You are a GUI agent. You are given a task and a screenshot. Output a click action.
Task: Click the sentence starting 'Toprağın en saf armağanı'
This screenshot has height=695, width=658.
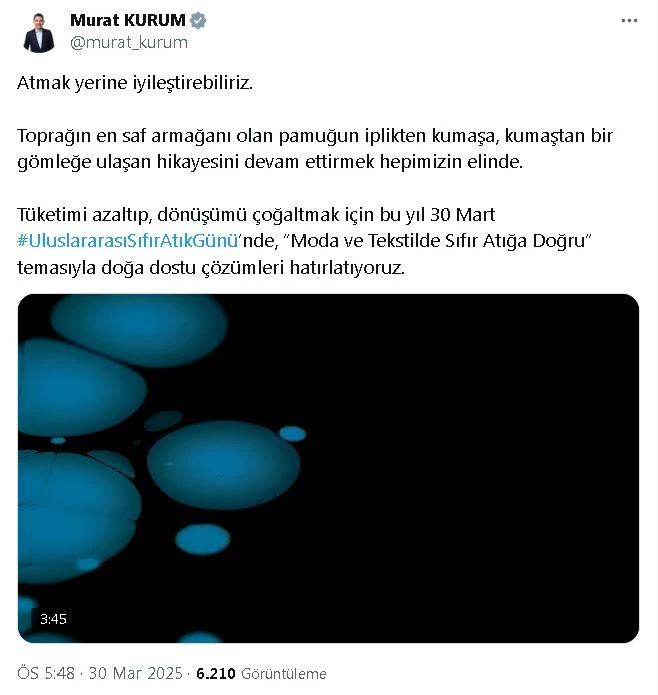coord(315,149)
